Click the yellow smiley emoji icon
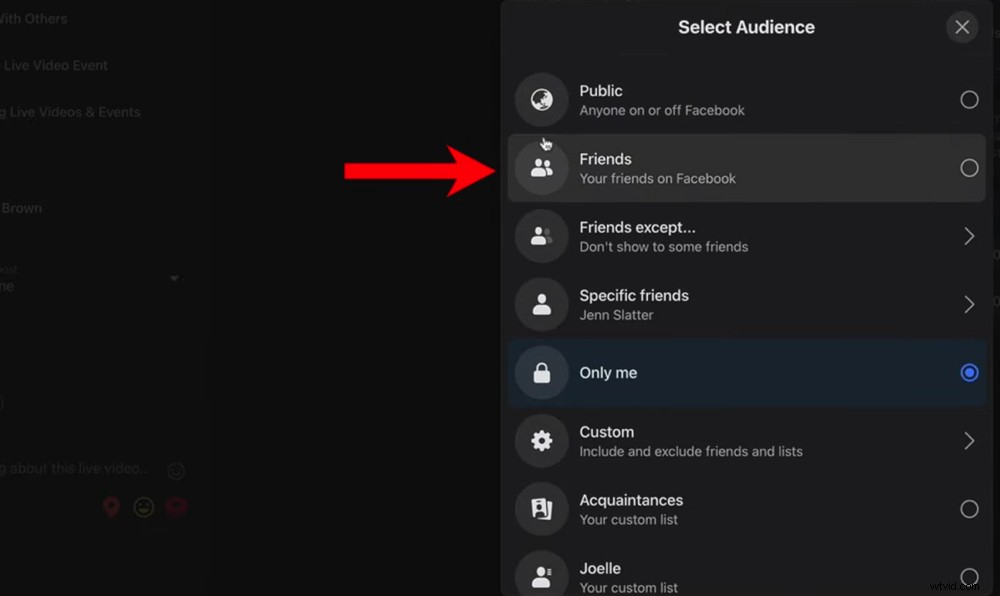The height and width of the screenshot is (596, 1000). tap(143, 507)
